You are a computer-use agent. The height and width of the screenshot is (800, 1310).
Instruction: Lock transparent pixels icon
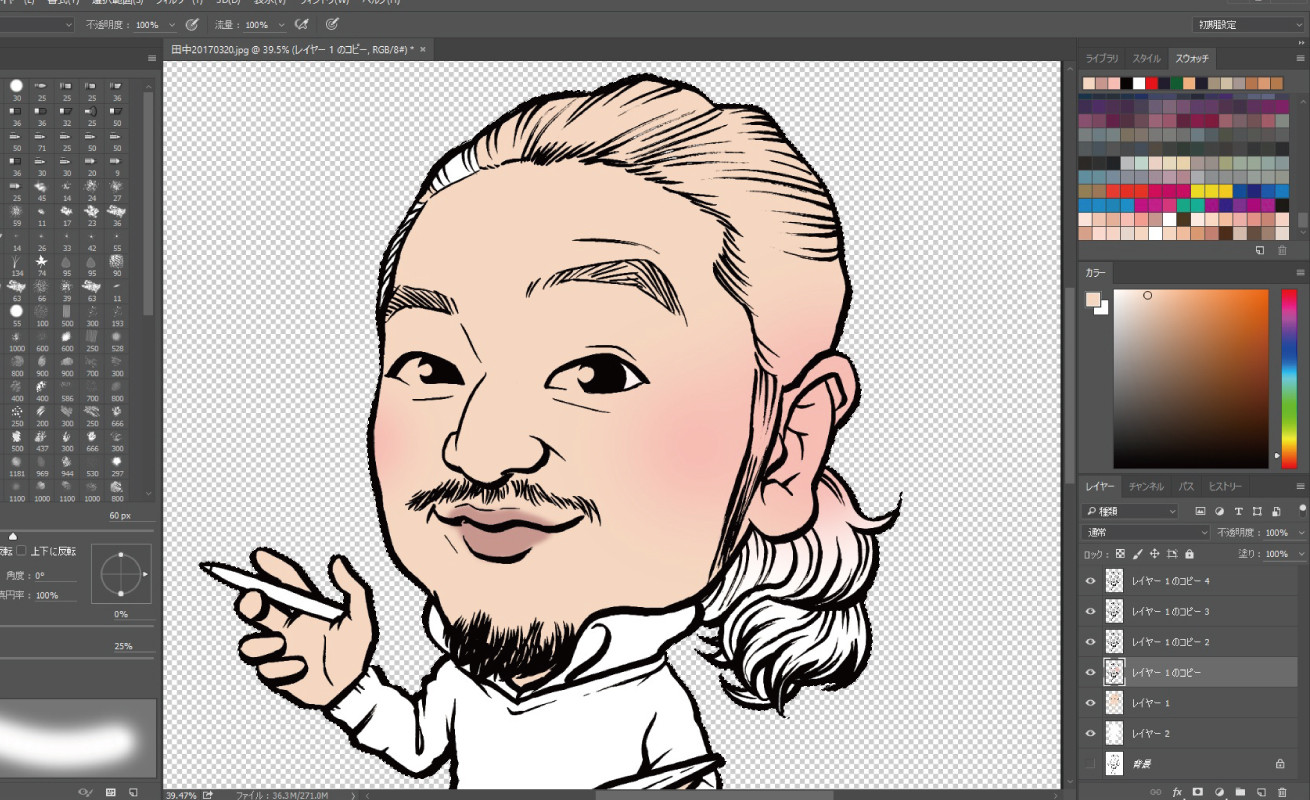point(1121,554)
